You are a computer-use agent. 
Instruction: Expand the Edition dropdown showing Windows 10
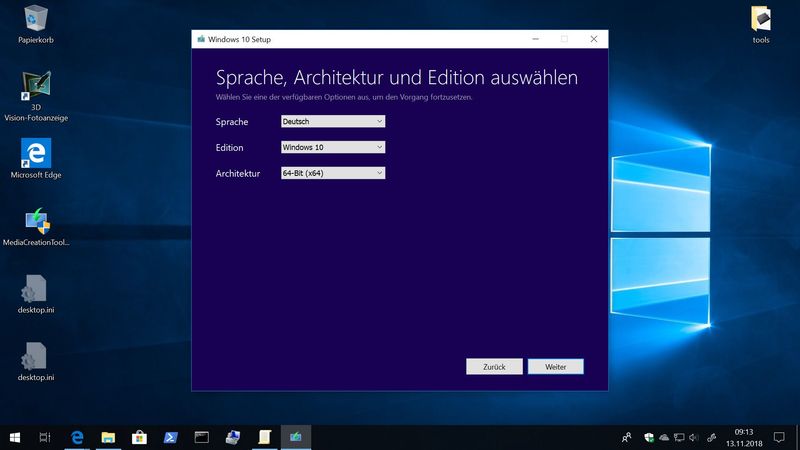coord(333,147)
